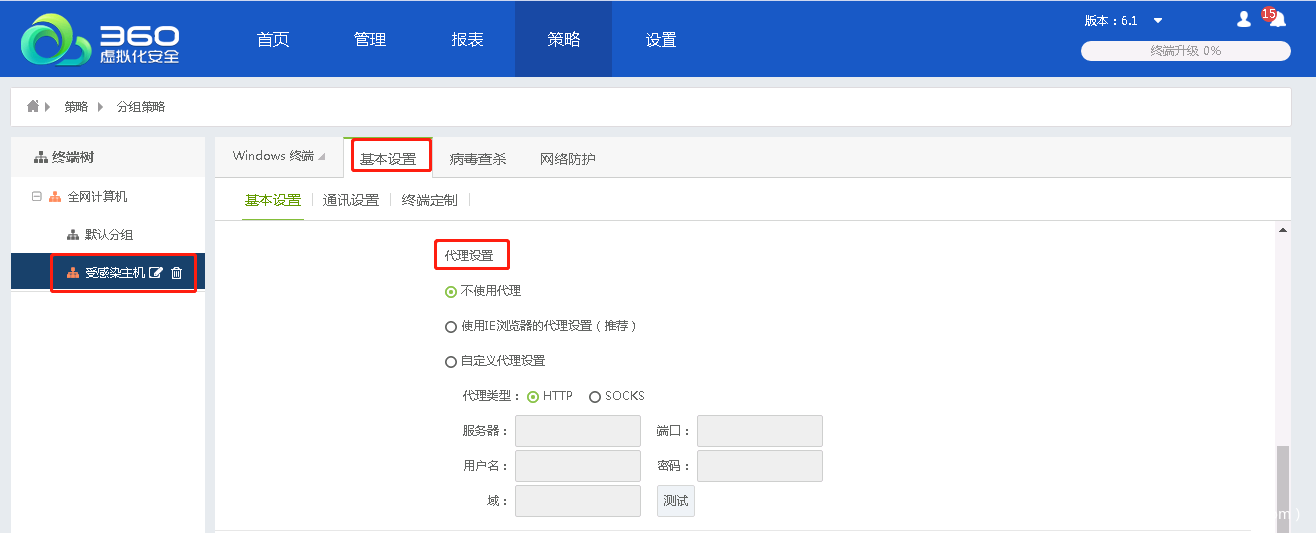
Task: Open the 通讯设置 sub-tab link
Action: pos(351,200)
